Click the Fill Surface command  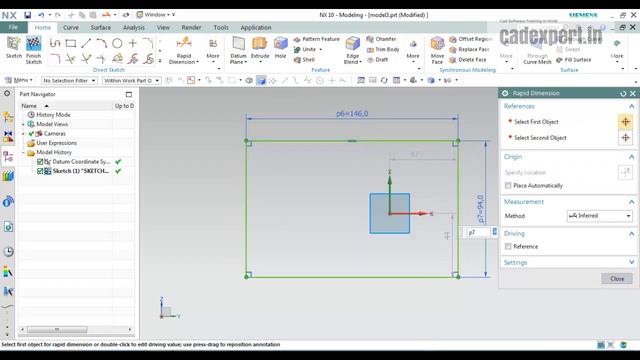point(574,60)
